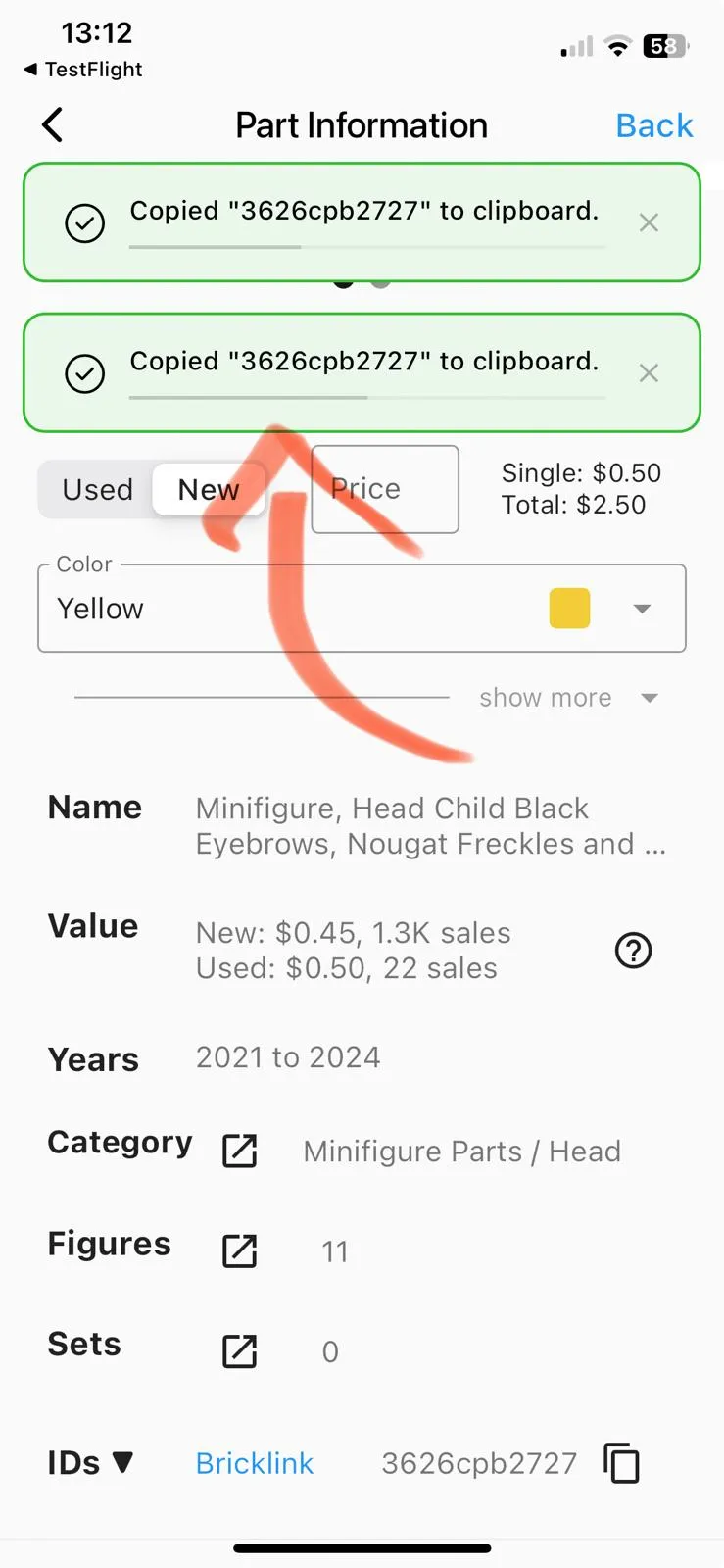Open the Bricklink link

[x=255, y=1463]
